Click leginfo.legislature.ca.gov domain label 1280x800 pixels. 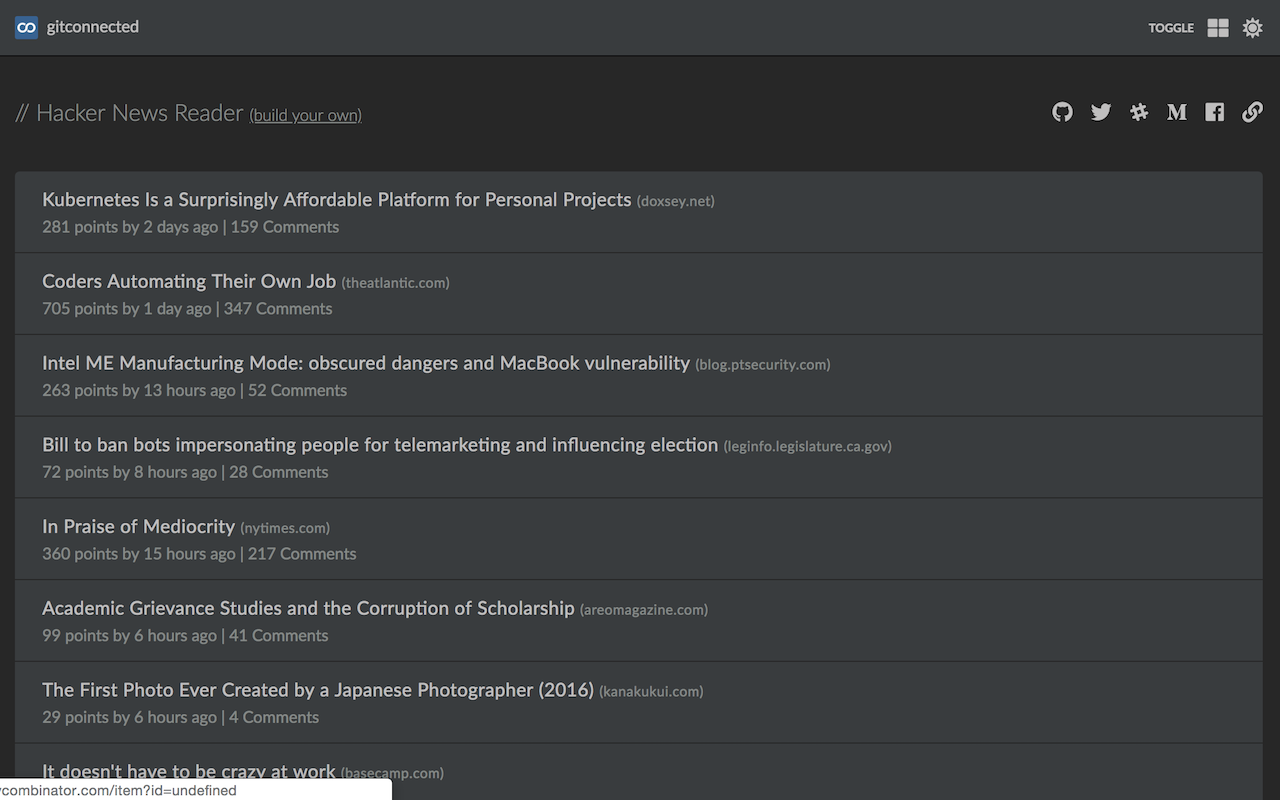tap(808, 446)
